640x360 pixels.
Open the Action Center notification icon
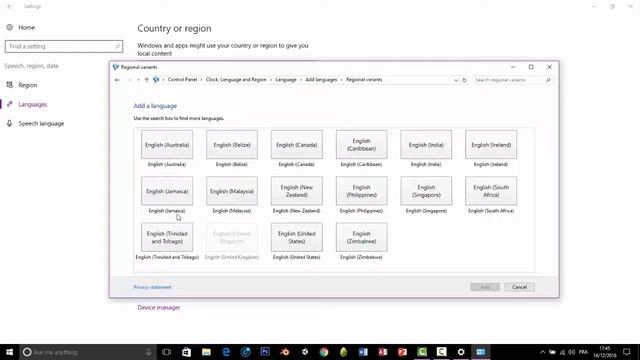click(x=627, y=352)
